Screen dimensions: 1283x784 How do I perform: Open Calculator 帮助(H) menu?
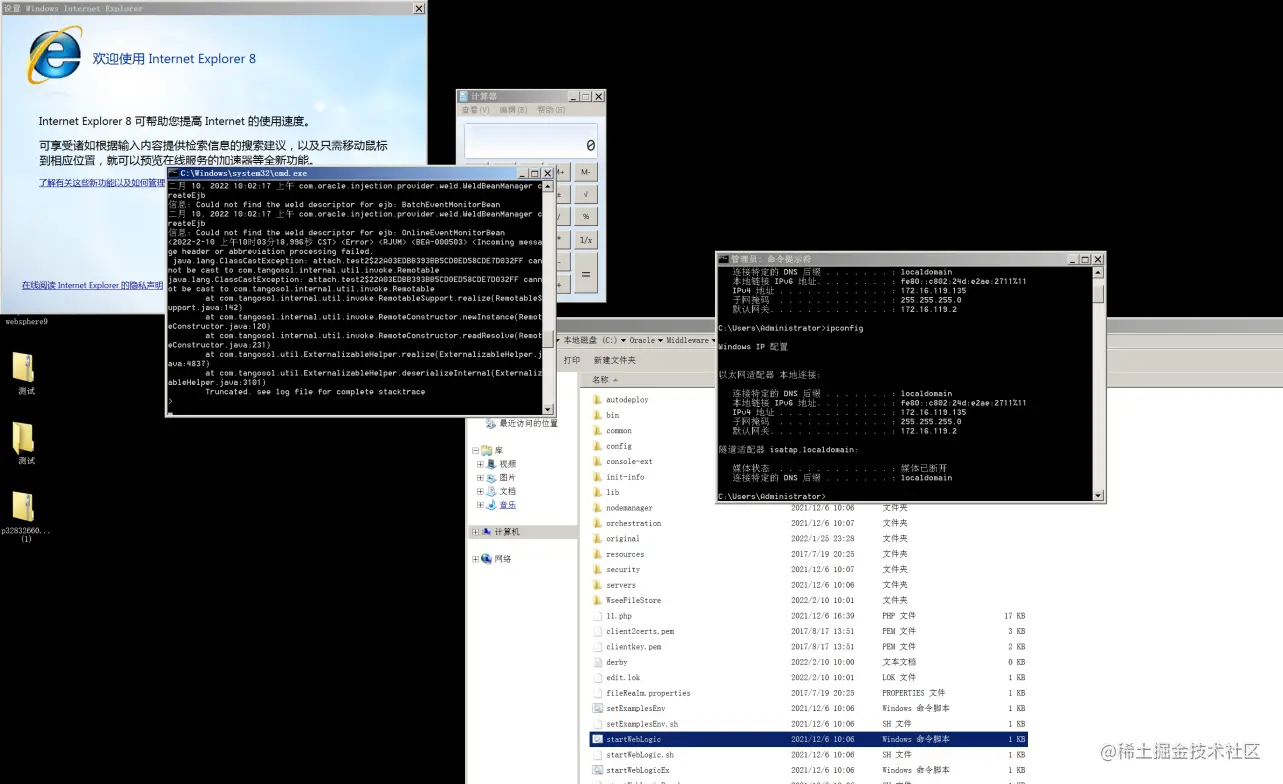click(x=551, y=110)
